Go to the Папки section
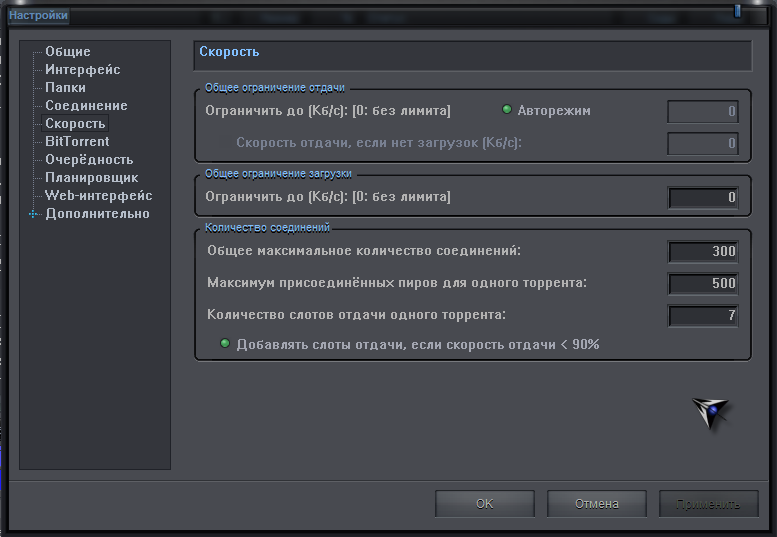 pyautogui.click(x=65, y=88)
